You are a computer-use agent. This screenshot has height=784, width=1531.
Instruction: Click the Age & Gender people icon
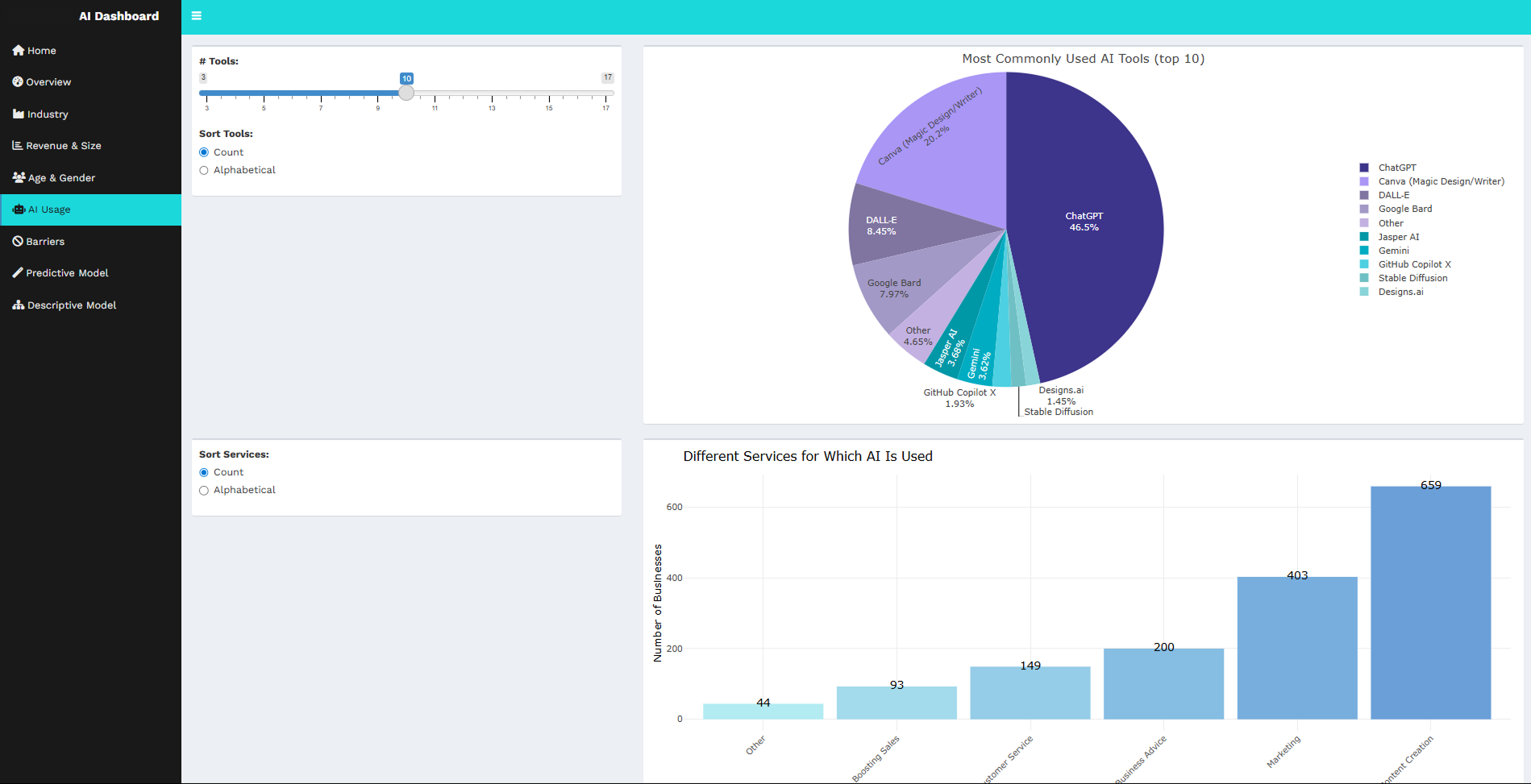pyautogui.click(x=17, y=177)
